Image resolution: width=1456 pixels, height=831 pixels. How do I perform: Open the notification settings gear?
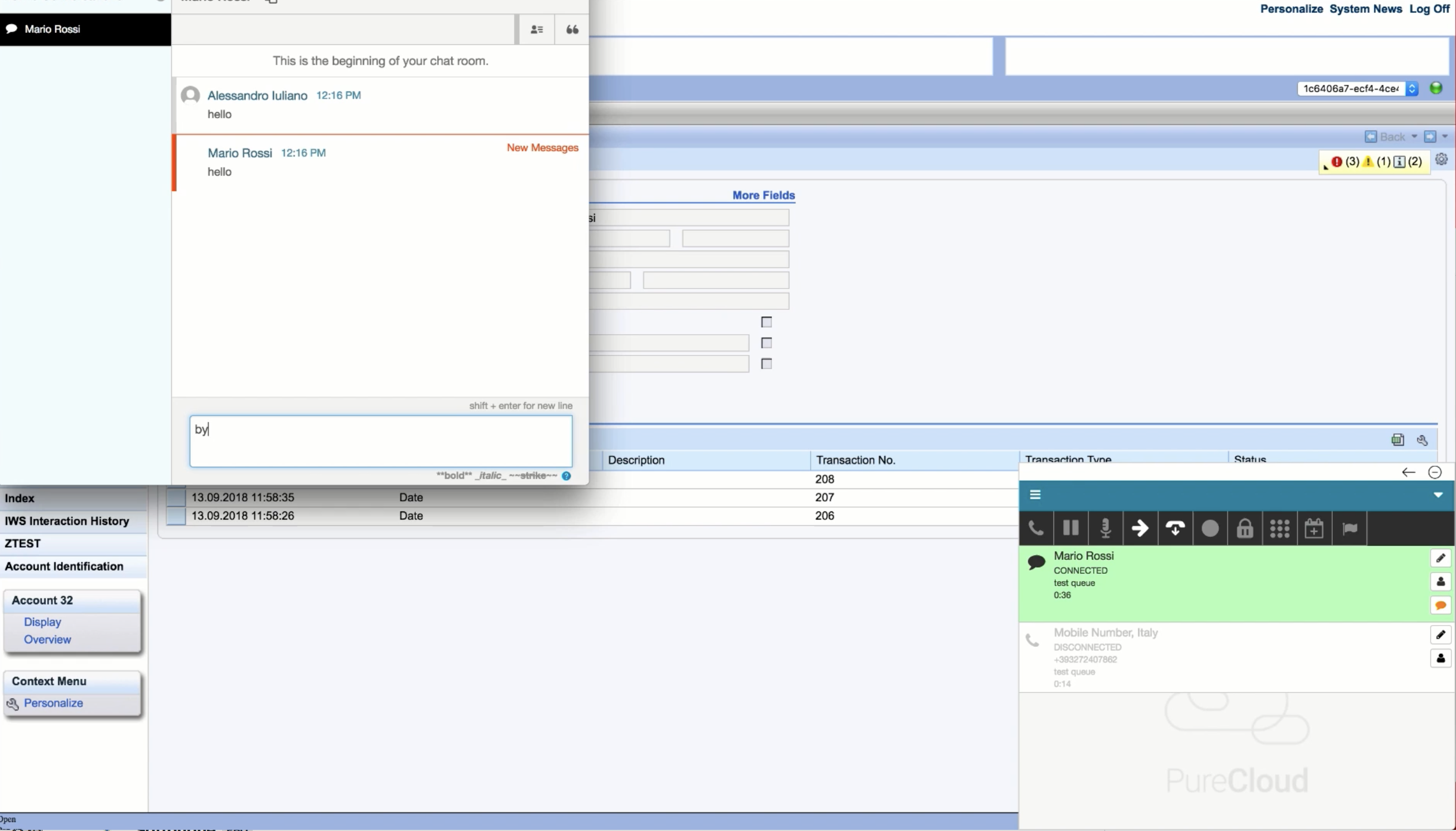pos(1441,158)
